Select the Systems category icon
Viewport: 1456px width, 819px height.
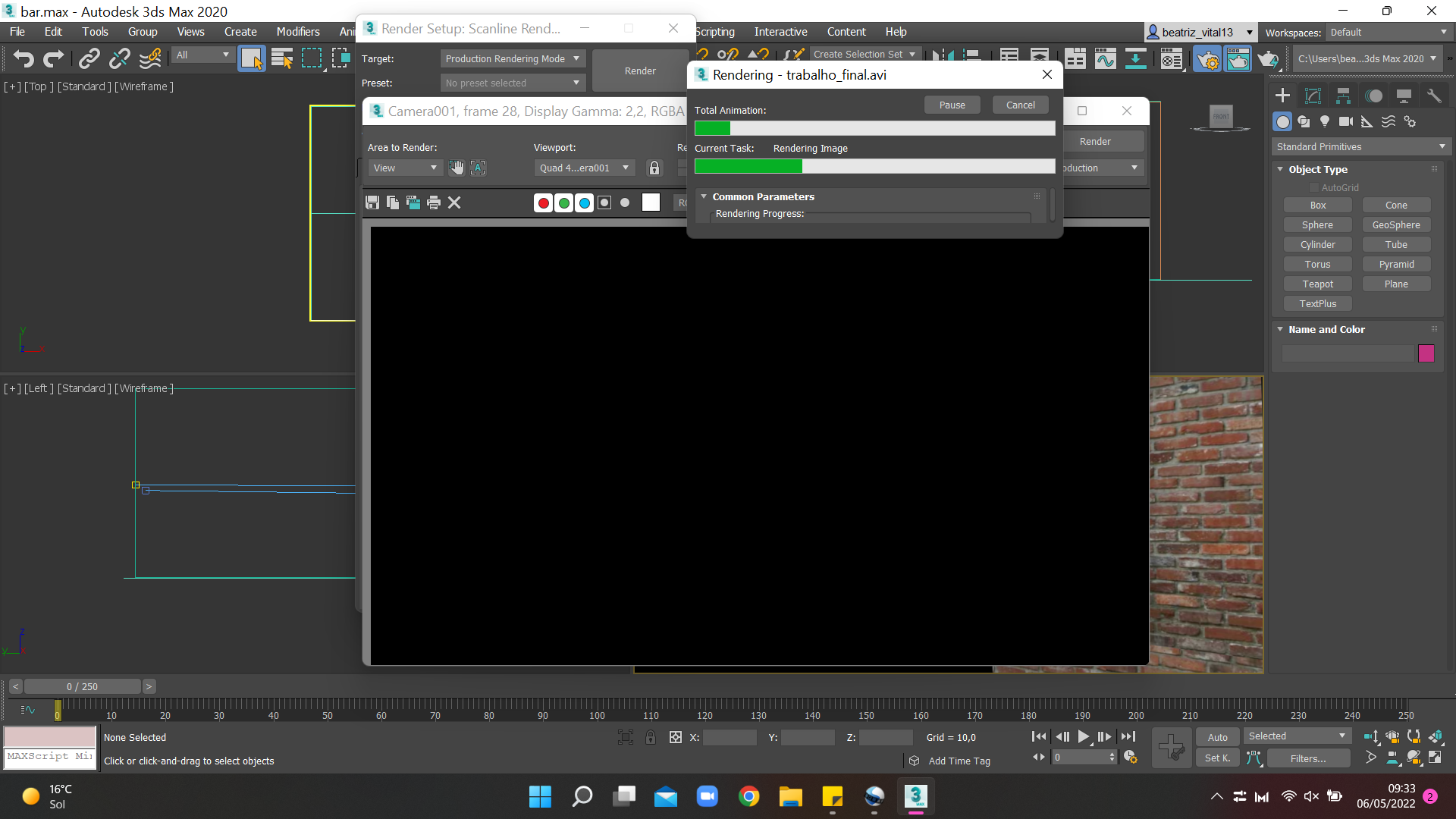1410,121
